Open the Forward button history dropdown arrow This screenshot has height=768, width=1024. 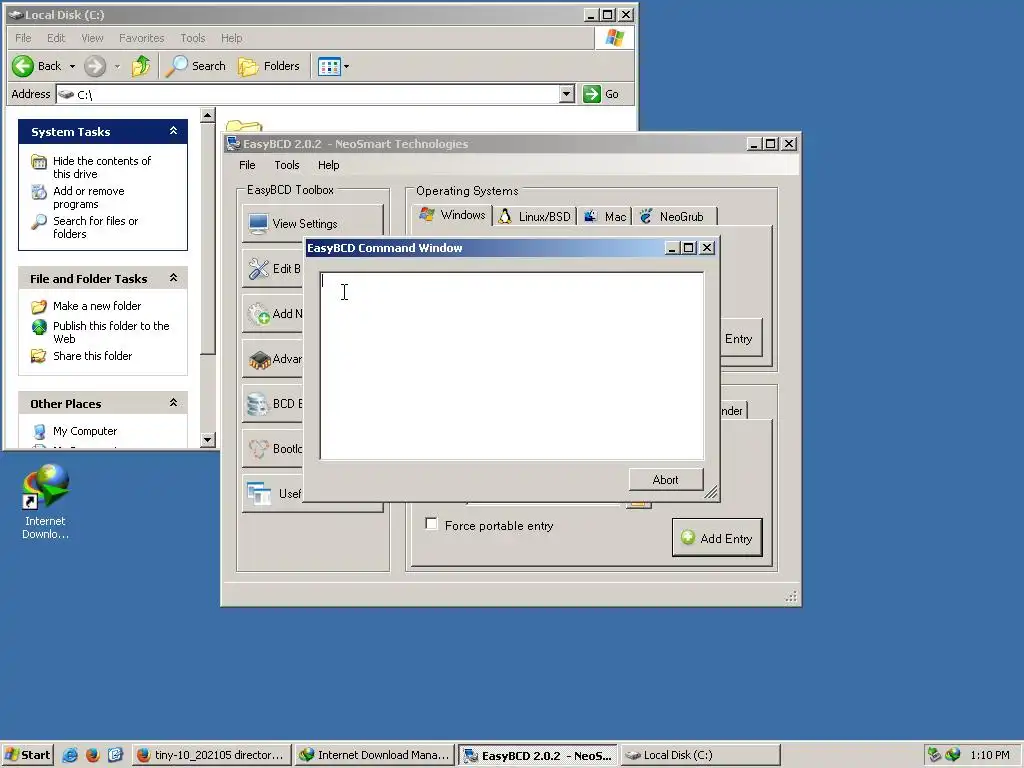click(117, 67)
